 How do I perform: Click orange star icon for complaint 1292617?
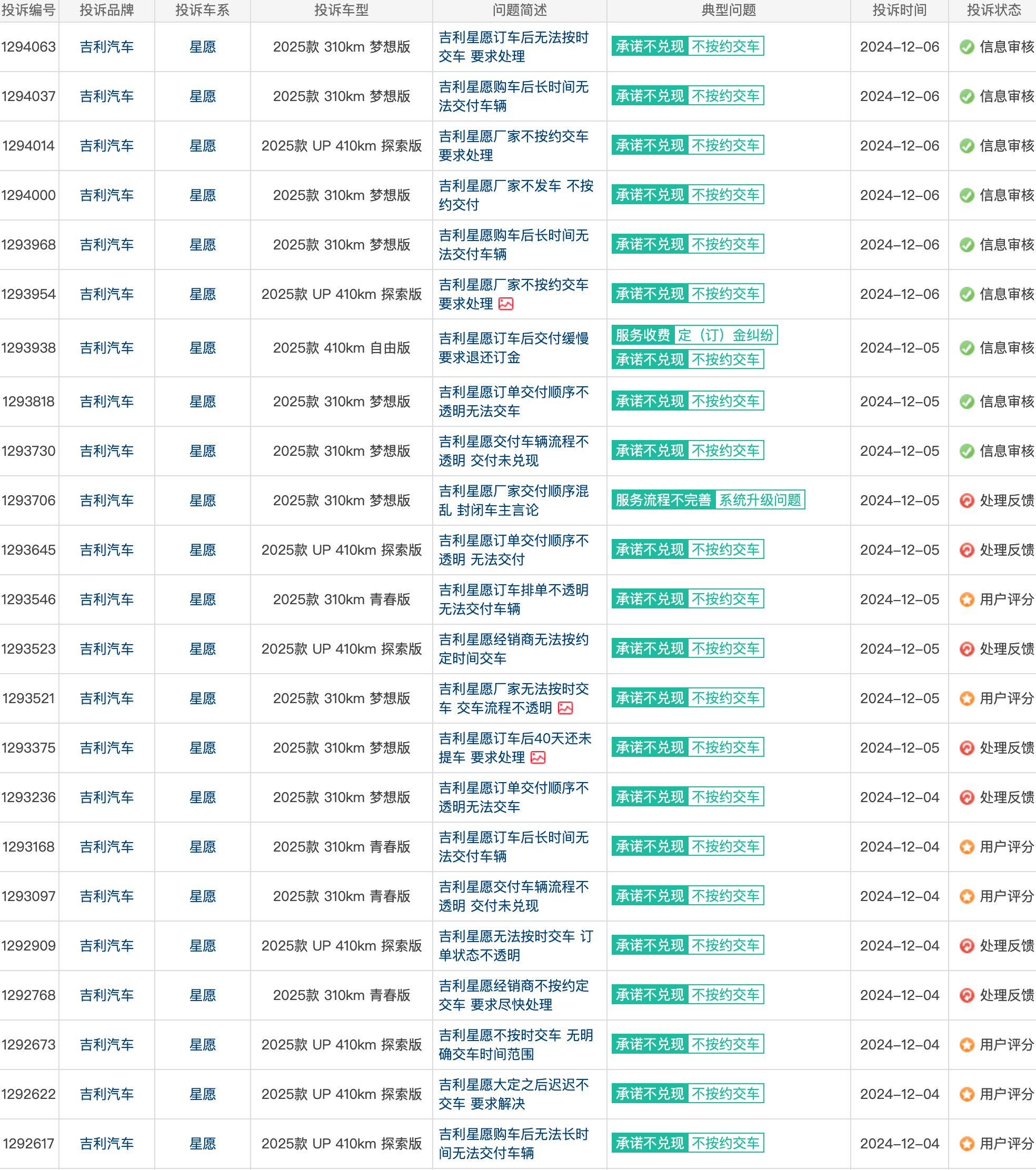[x=967, y=1144]
